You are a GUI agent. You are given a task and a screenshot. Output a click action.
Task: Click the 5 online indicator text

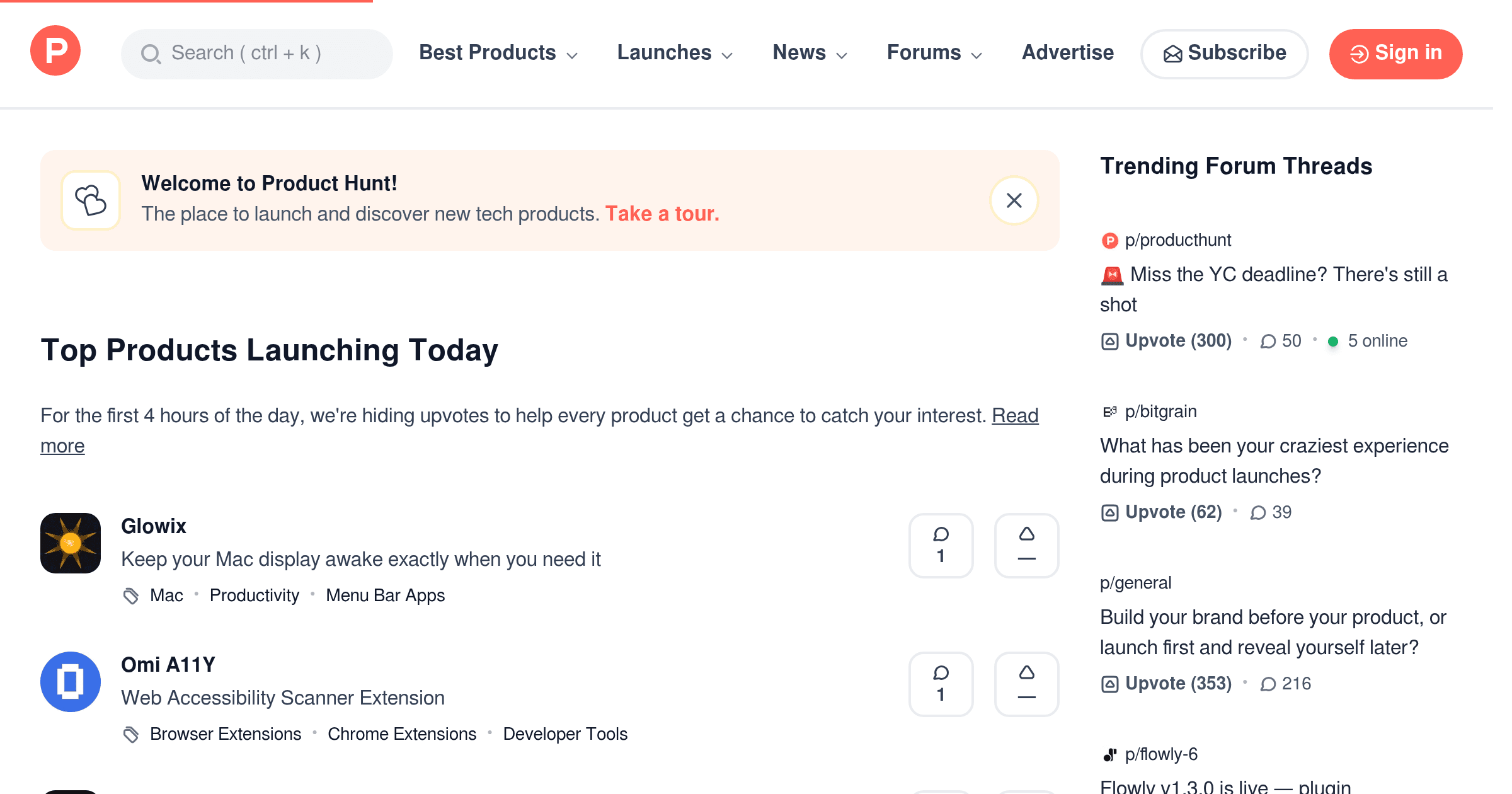1377,341
